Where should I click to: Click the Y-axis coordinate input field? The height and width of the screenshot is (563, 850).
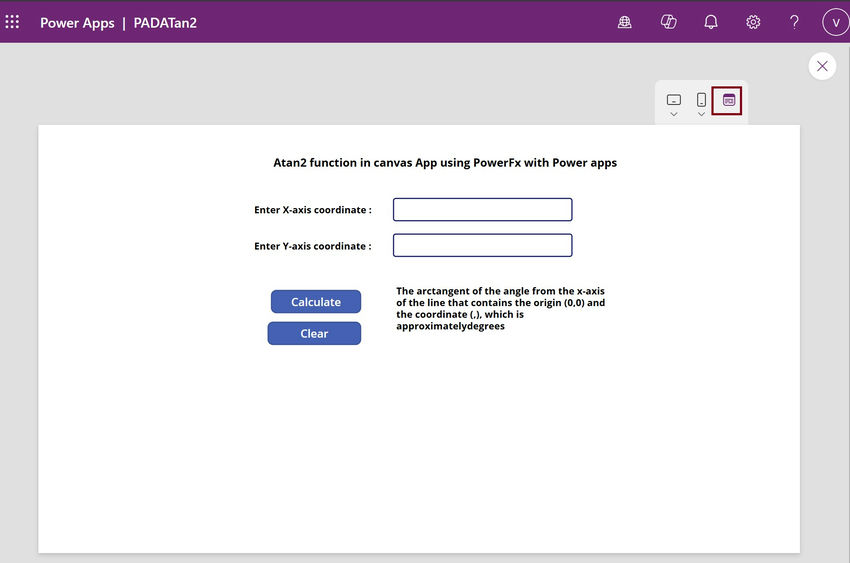coord(482,245)
